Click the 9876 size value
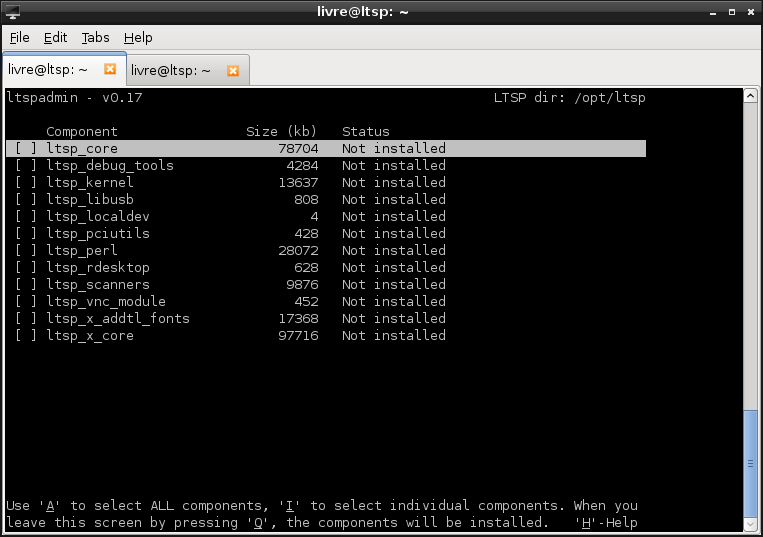Viewport: 763px width, 537px height. tap(302, 285)
